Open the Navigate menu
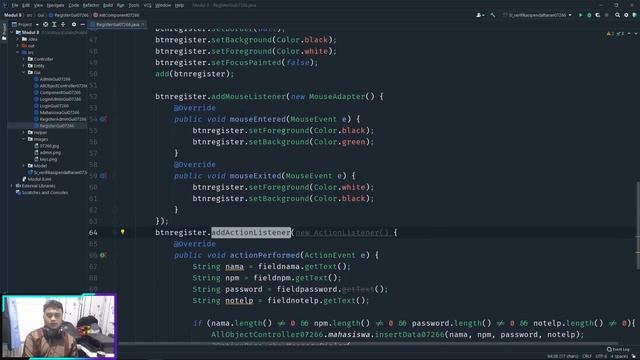This screenshot has width=640, height=360. click(x=56, y=5)
